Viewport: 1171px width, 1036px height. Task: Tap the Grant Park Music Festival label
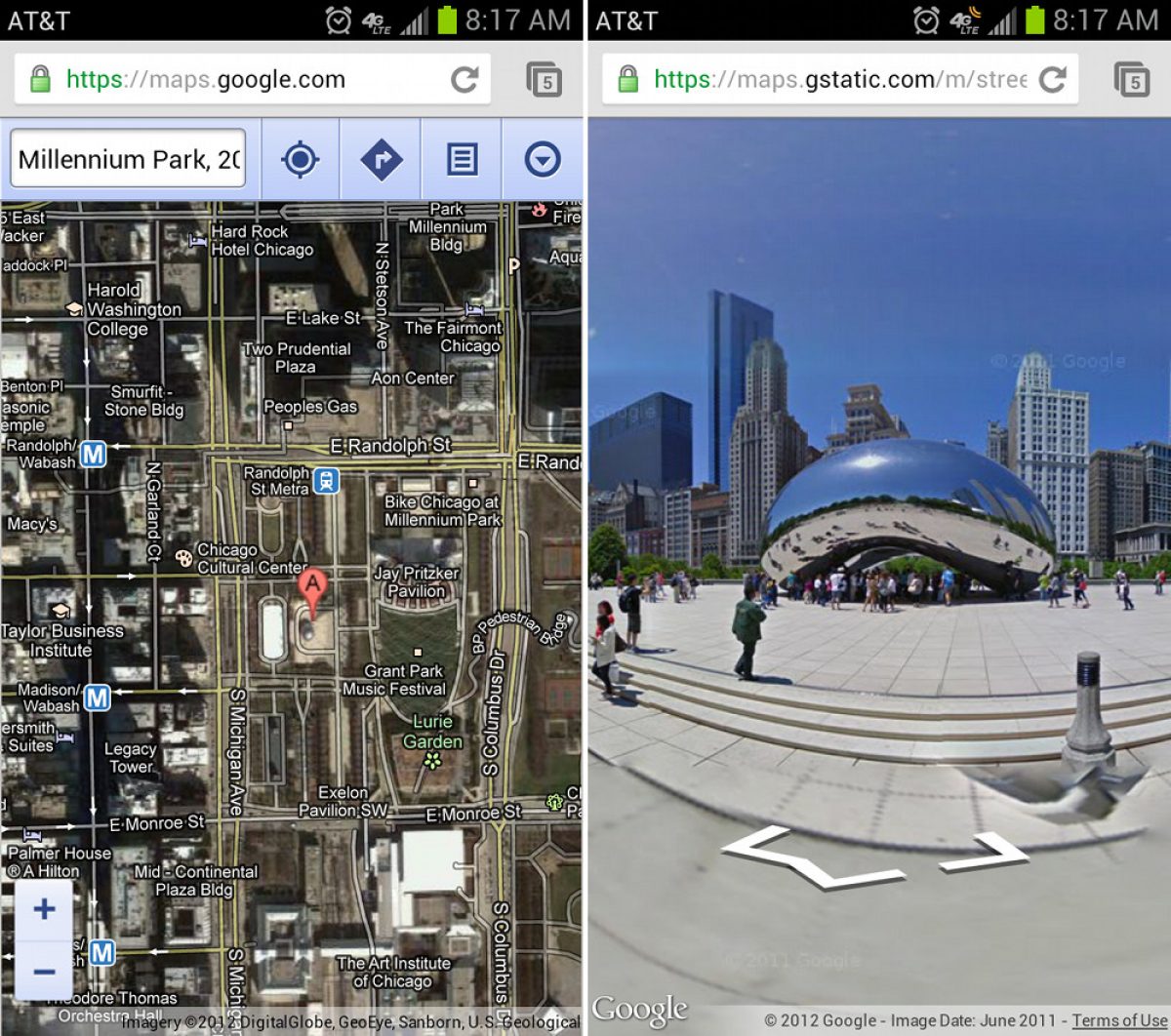(x=393, y=680)
